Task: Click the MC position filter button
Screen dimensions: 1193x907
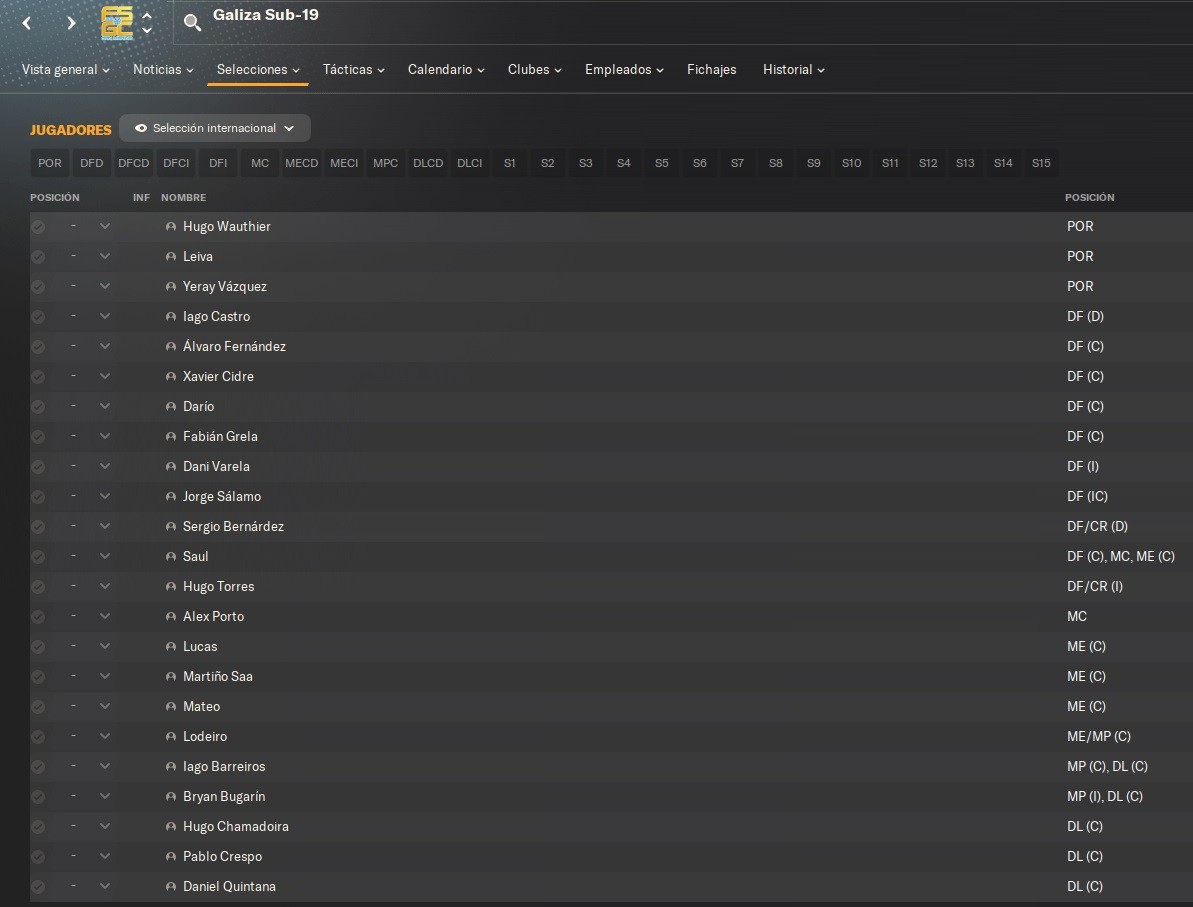Action: 260,163
